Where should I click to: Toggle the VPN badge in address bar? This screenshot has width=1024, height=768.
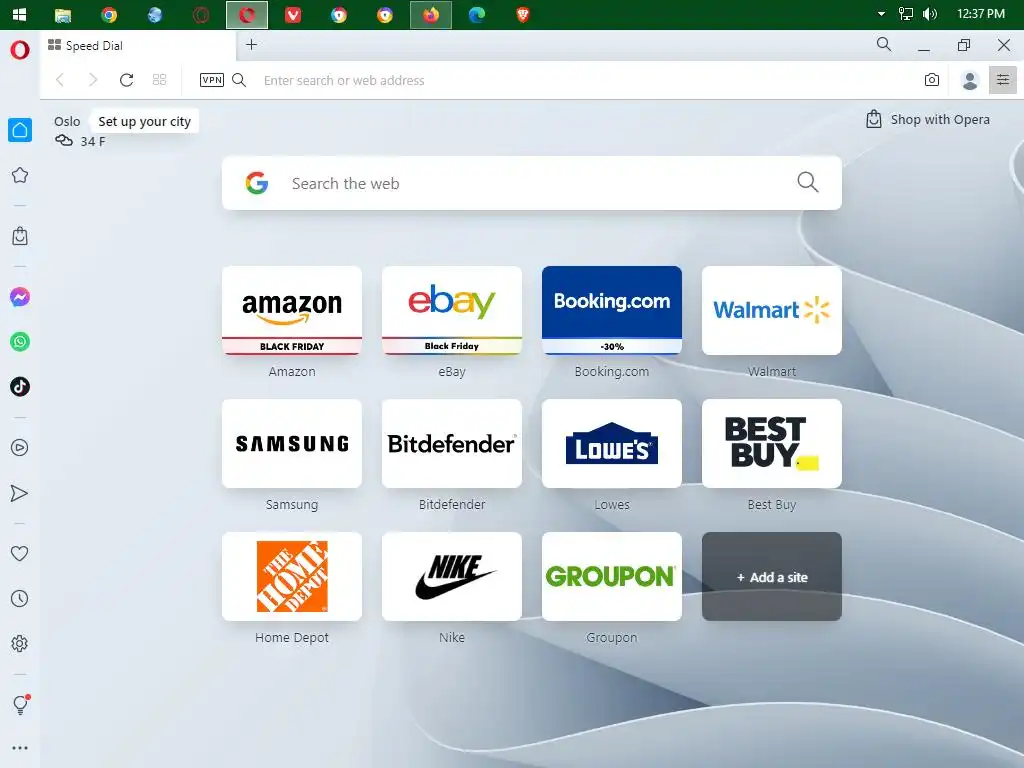[212, 80]
